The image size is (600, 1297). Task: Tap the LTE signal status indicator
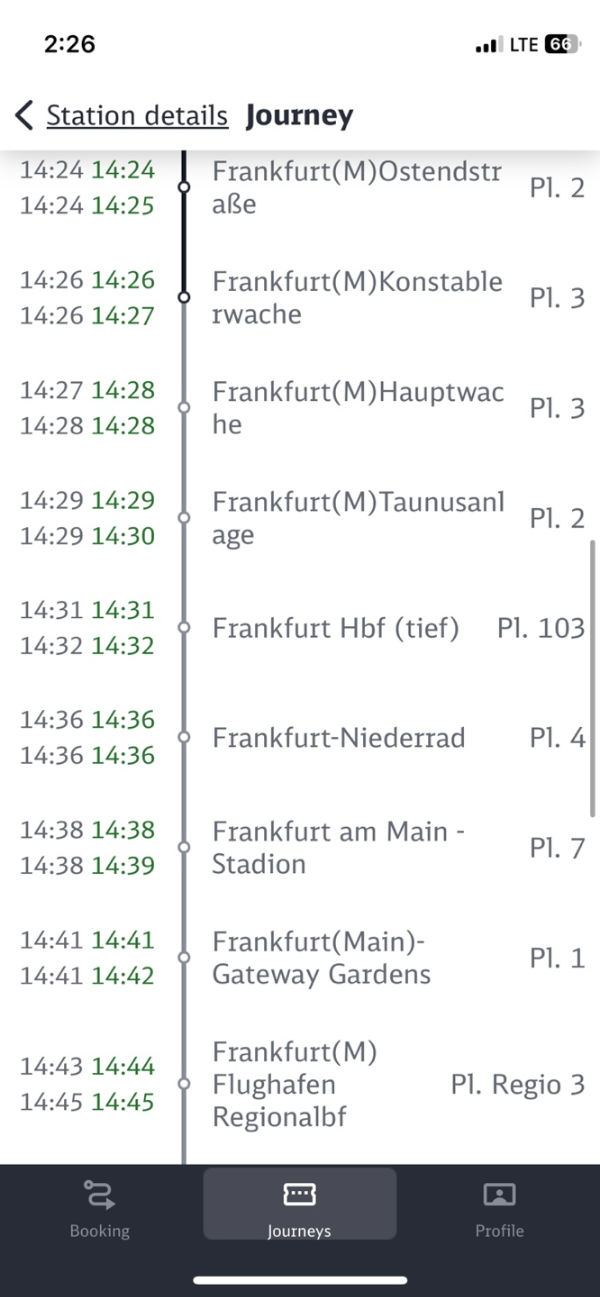[x=508, y=45]
